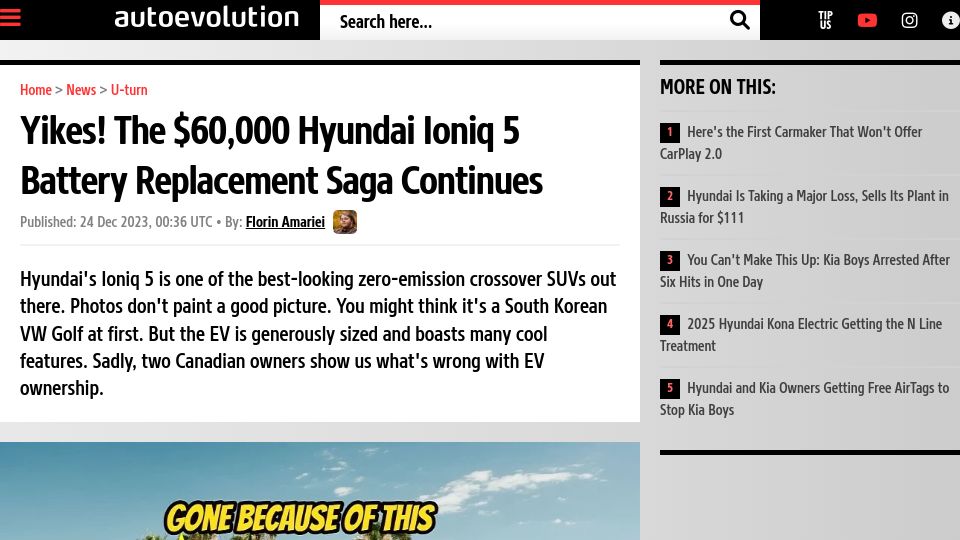
Task: Open 'Kia Boys Arrested After Six Hits' article
Action: (804, 271)
